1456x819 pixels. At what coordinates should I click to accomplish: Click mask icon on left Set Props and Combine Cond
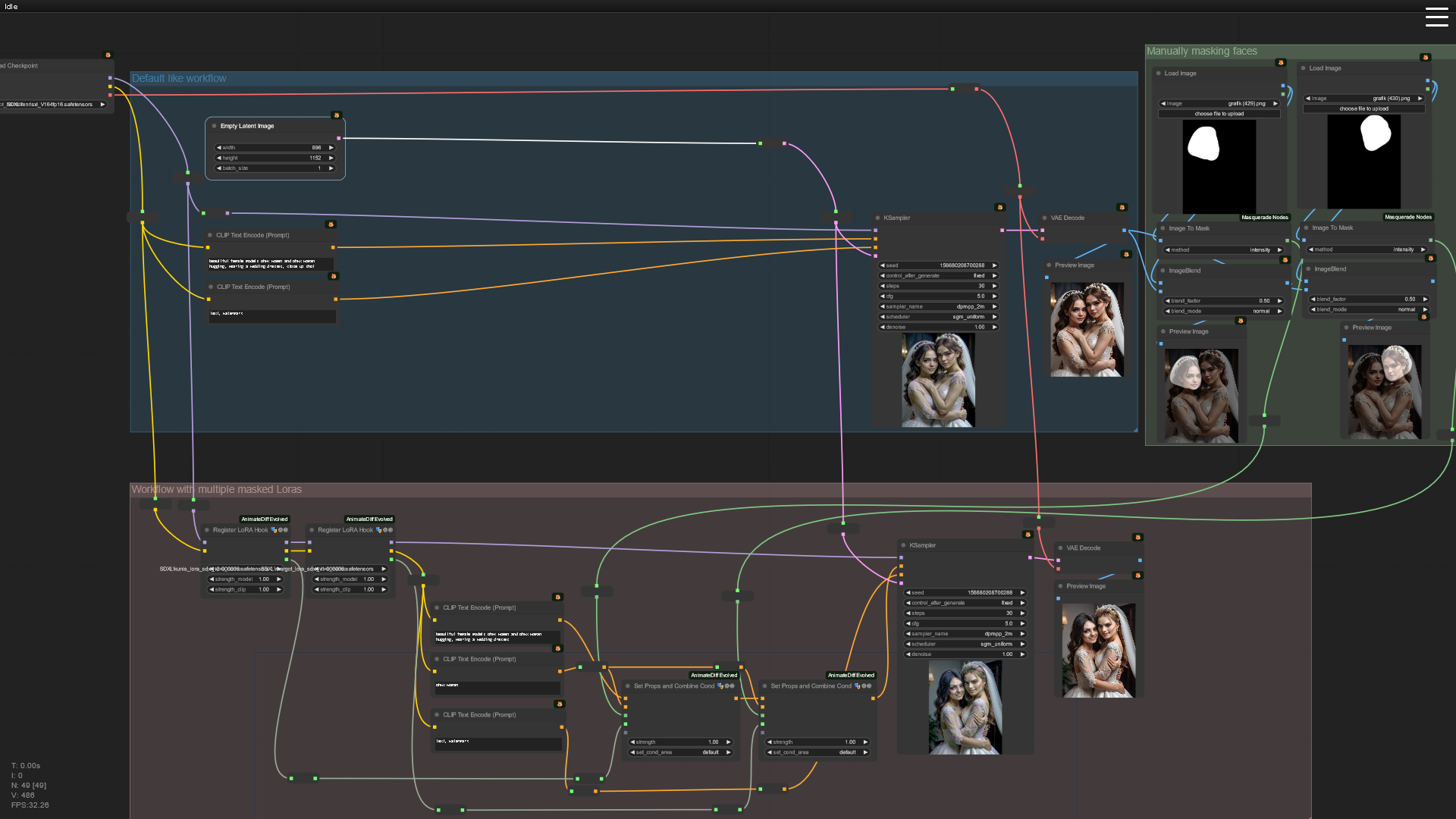720,686
